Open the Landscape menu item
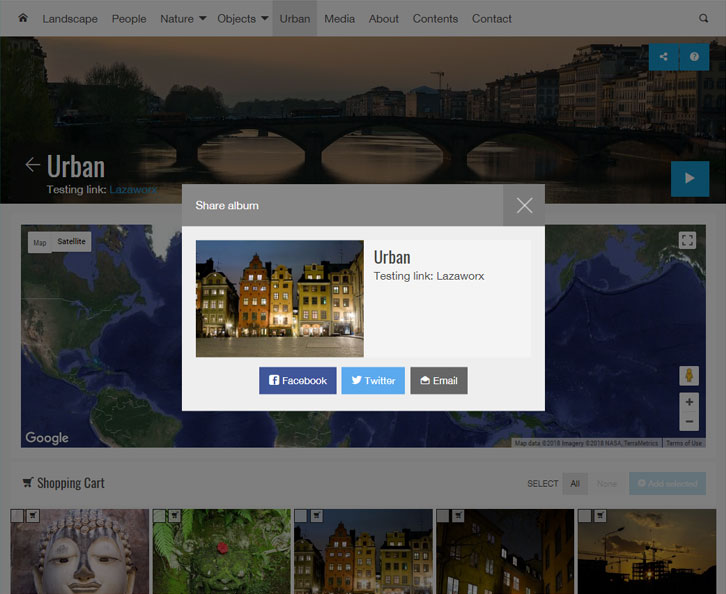The height and width of the screenshot is (594, 726). (70, 18)
